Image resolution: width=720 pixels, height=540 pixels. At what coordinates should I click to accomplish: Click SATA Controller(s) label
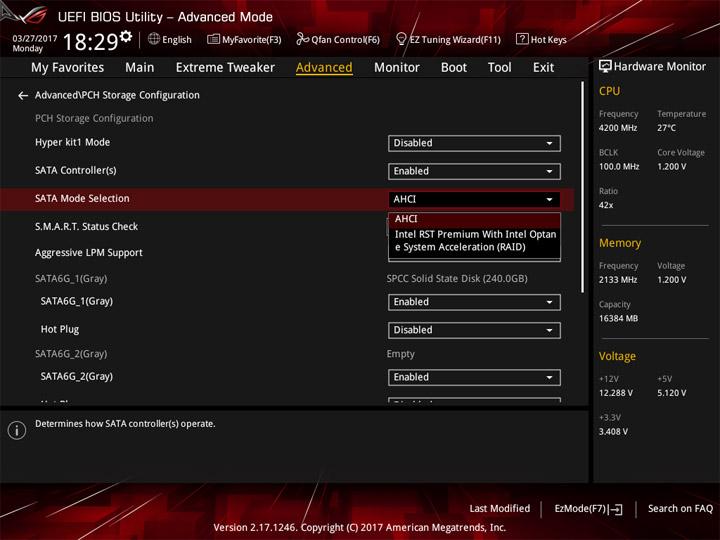pos(76,170)
